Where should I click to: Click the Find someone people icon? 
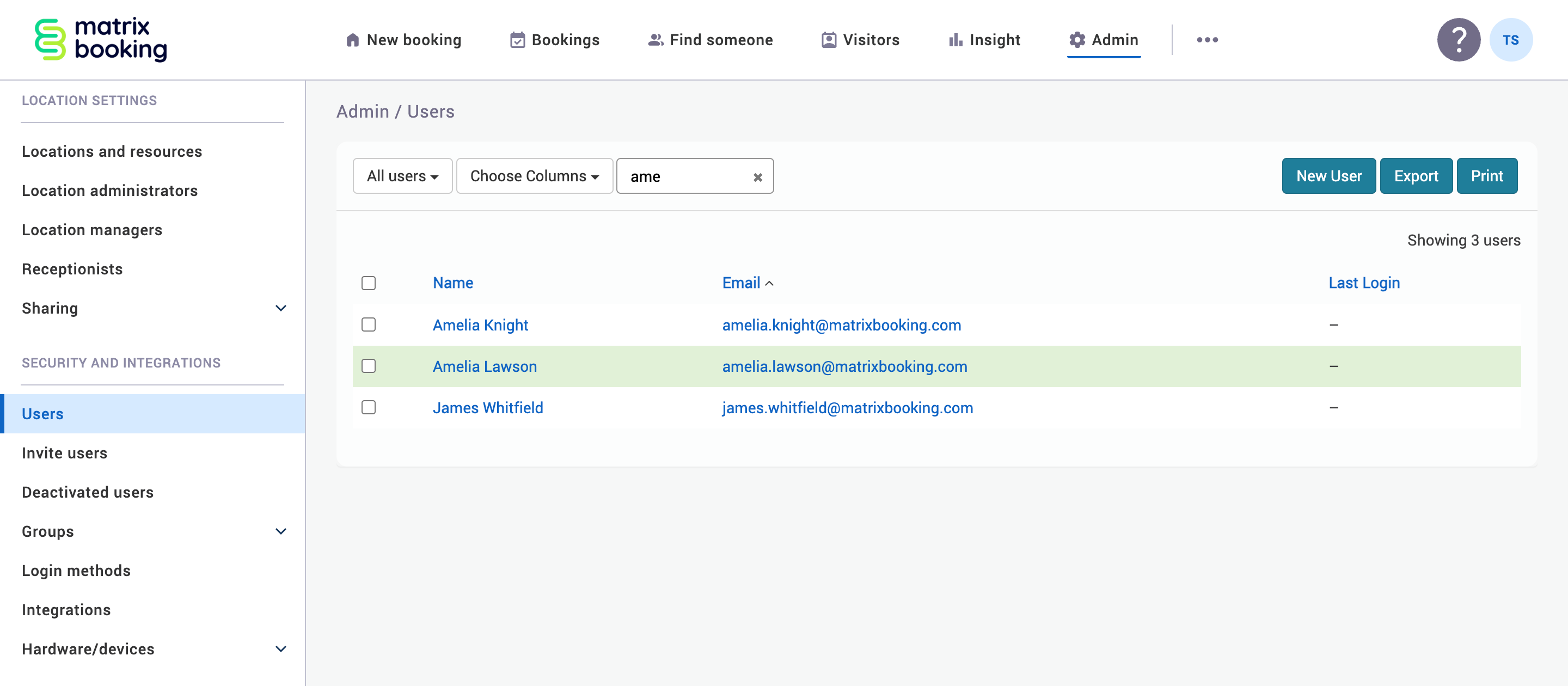(x=654, y=39)
